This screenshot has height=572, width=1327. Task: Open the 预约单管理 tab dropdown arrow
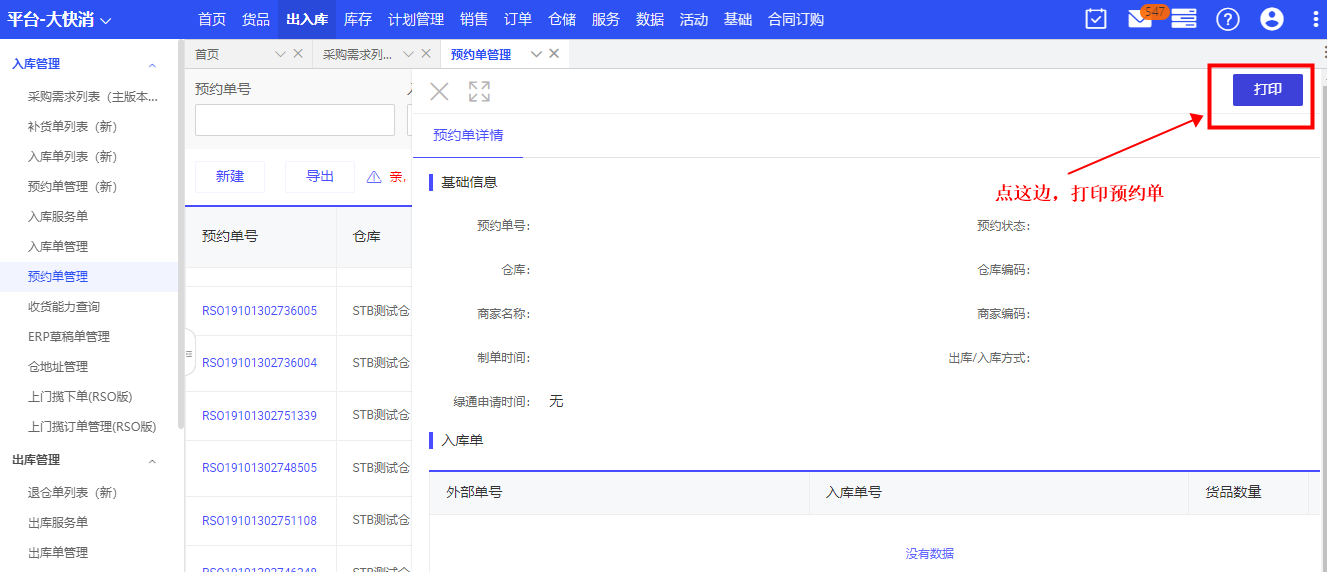tap(536, 54)
